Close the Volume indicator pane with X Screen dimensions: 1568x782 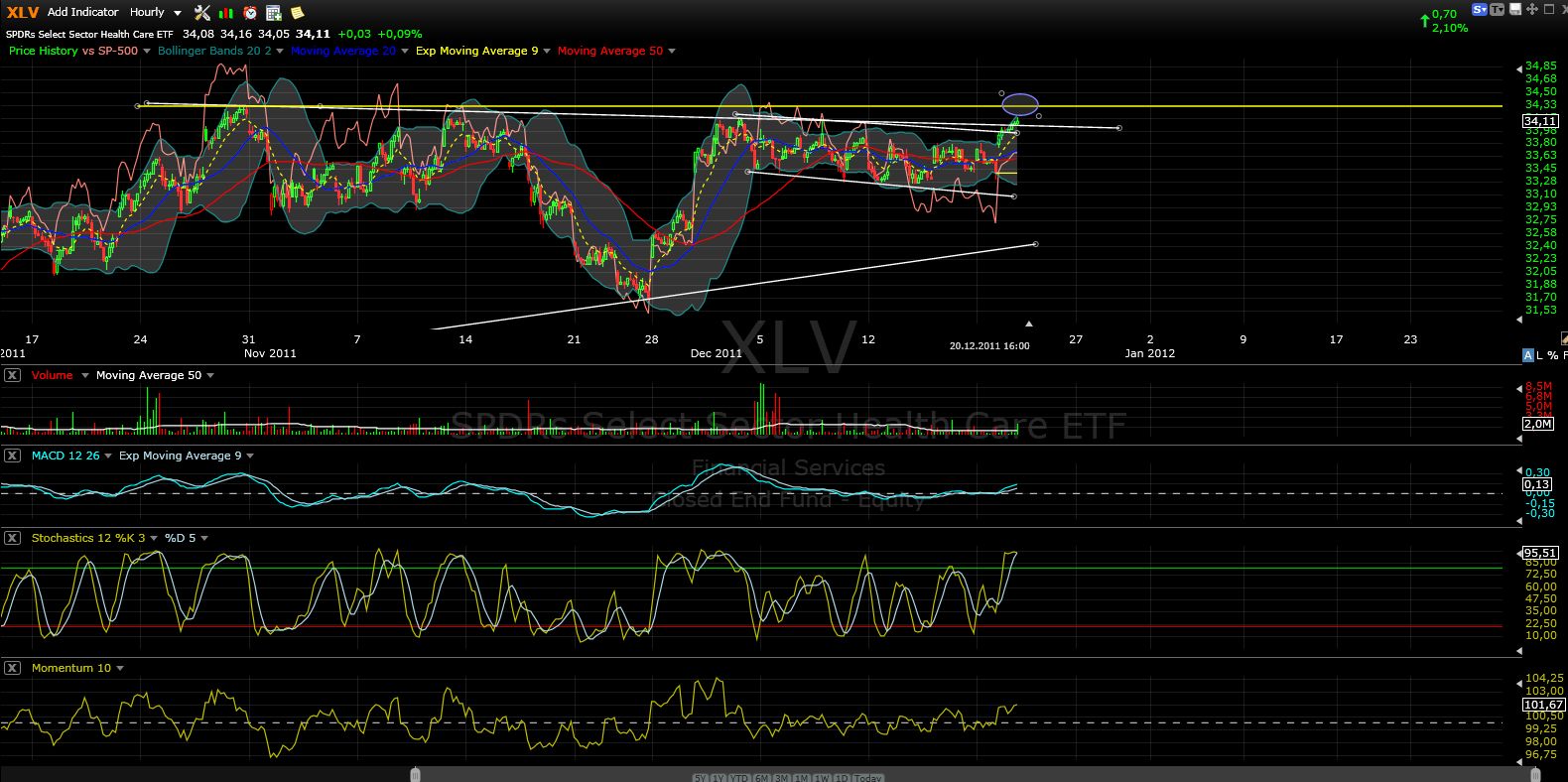point(12,375)
